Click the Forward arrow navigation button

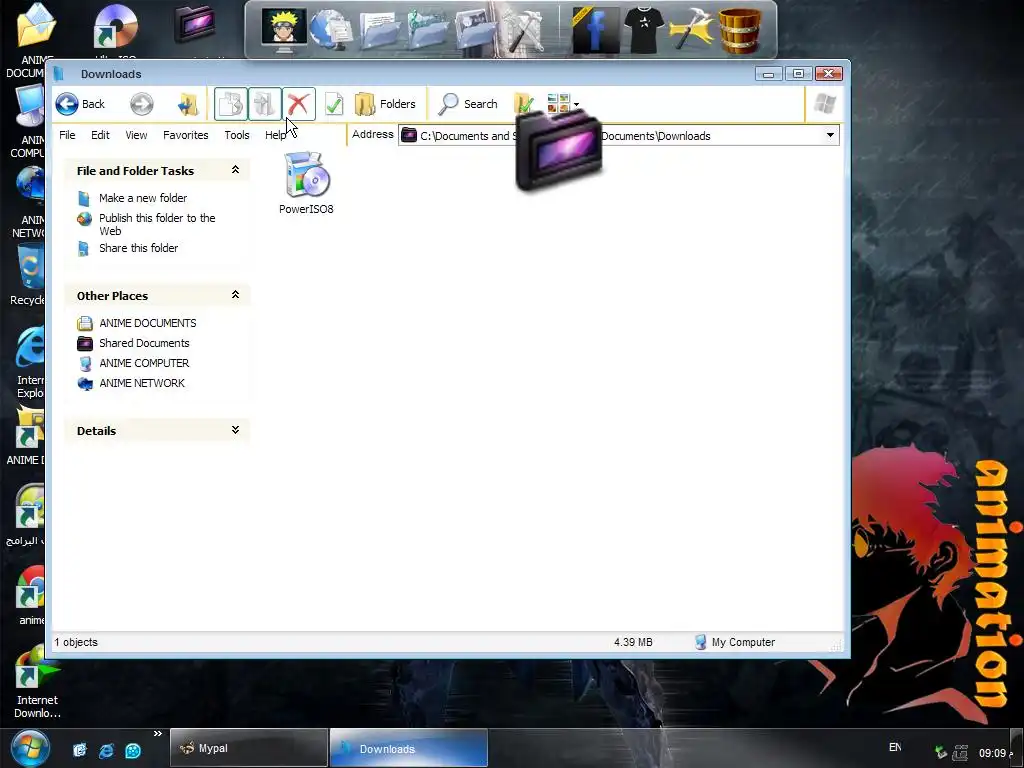coord(142,104)
